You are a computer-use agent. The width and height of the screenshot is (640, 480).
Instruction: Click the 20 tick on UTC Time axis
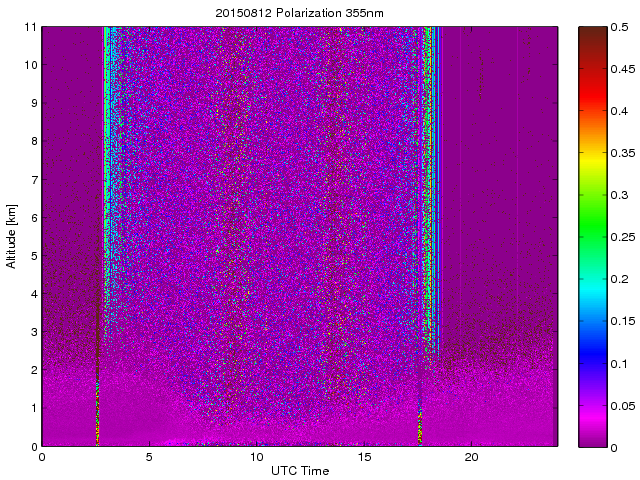[x=472, y=458]
